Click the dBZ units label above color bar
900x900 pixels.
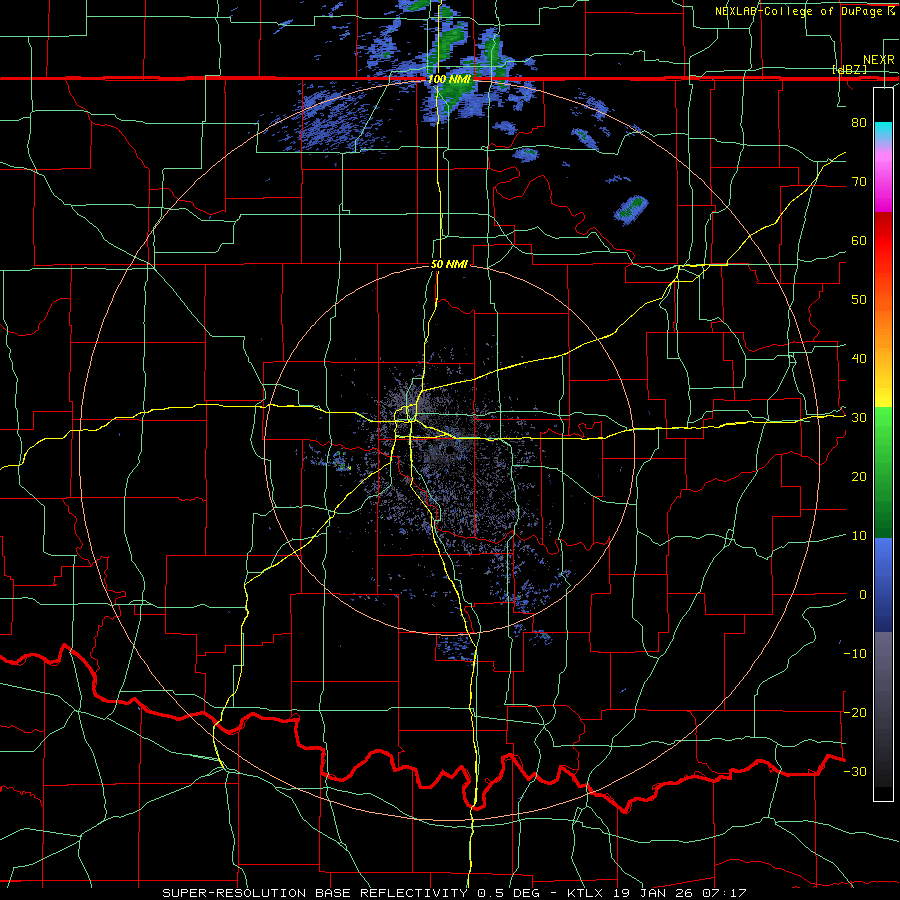click(849, 69)
